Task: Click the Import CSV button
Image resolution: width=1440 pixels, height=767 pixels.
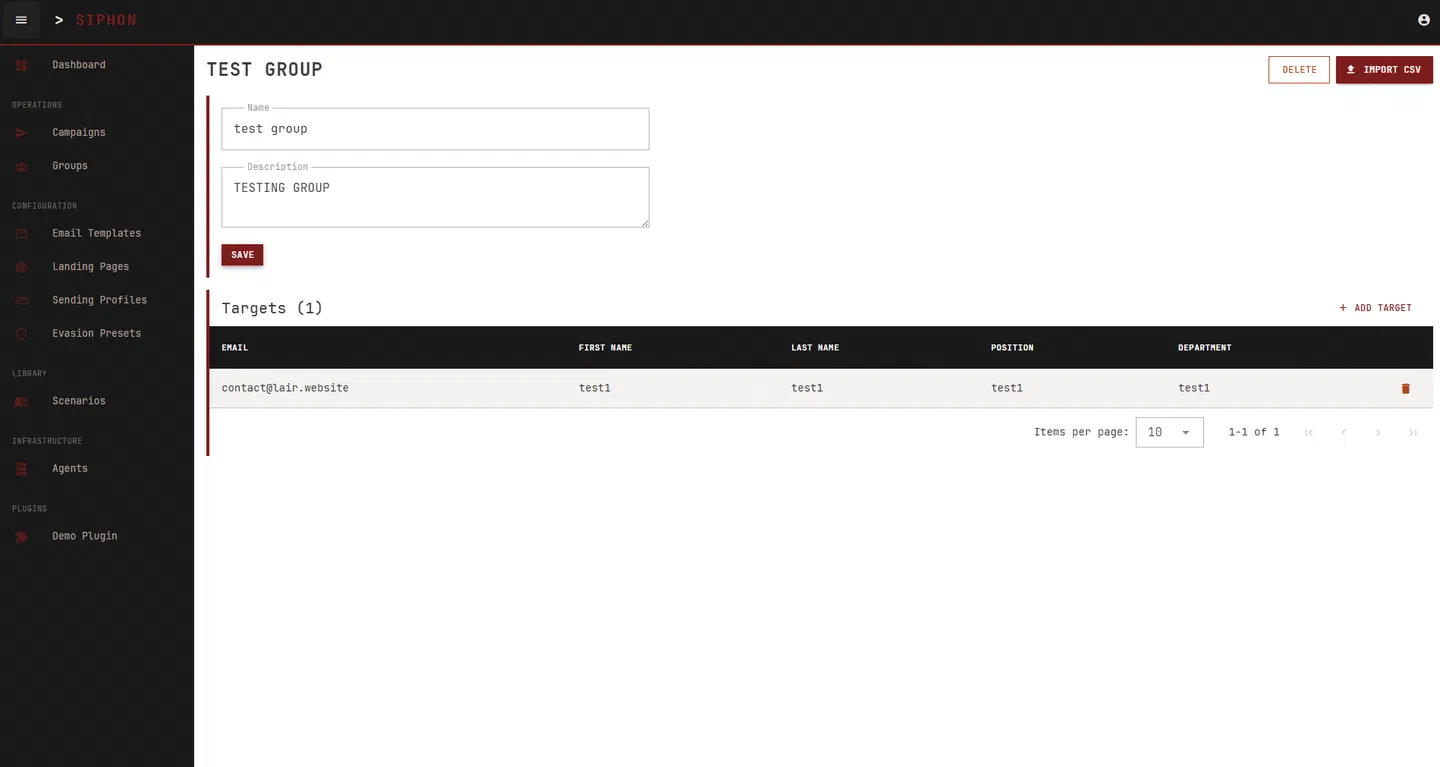Action: 1384,70
